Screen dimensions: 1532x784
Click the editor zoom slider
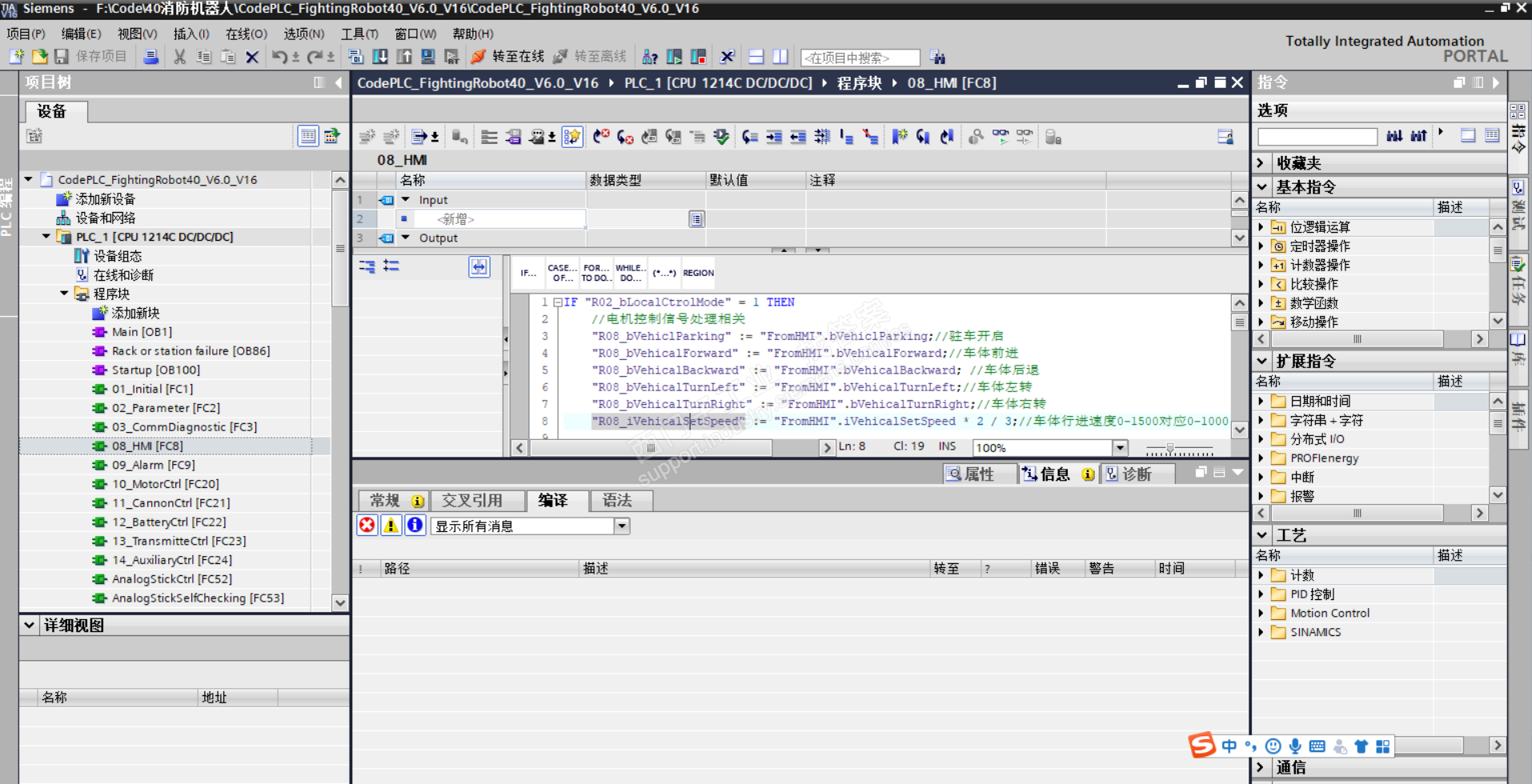[x=1170, y=448]
